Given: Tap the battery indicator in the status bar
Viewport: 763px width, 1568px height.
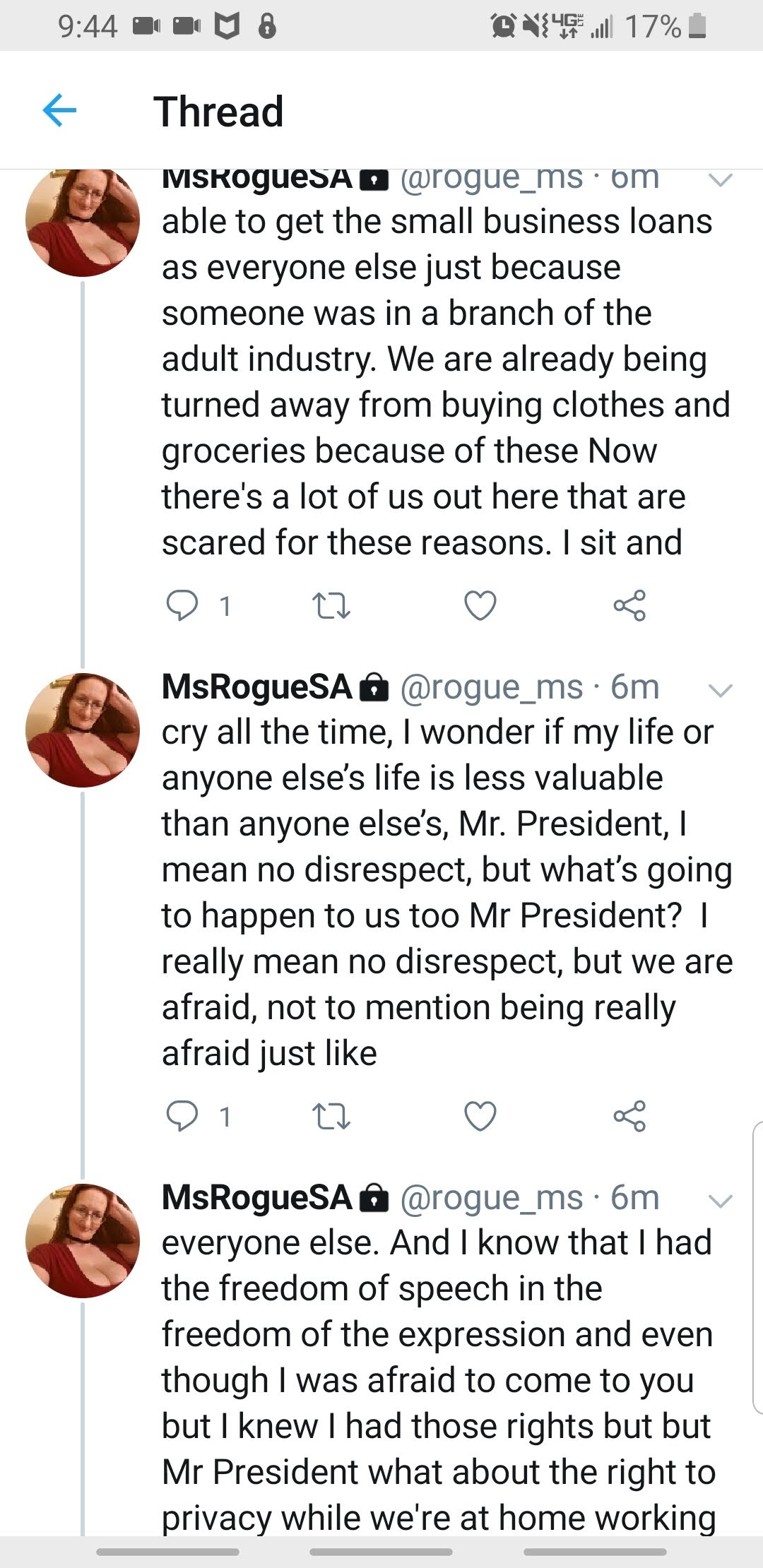Looking at the screenshot, I should (x=697, y=26).
